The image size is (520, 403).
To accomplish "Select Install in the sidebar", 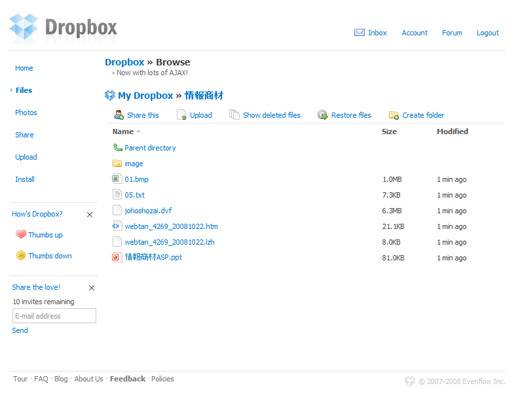I will pos(25,179).
